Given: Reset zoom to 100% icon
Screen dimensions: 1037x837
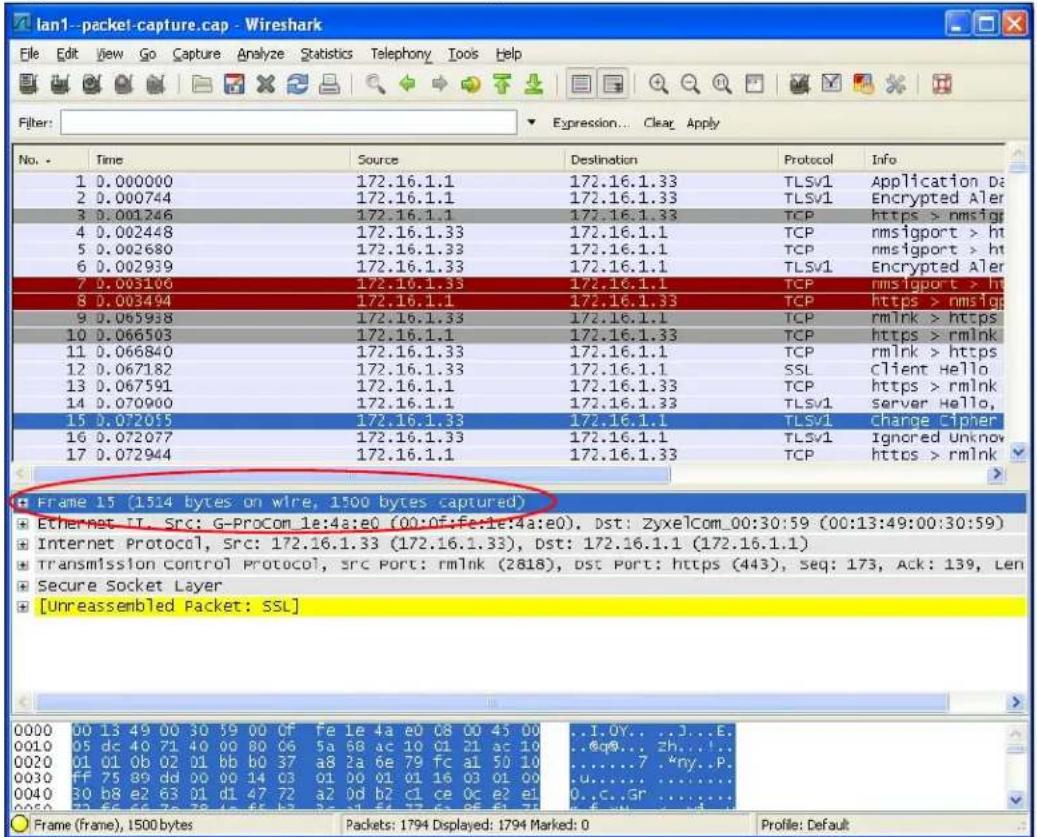Looking at the screenshot, I should [x=722, y=84].
